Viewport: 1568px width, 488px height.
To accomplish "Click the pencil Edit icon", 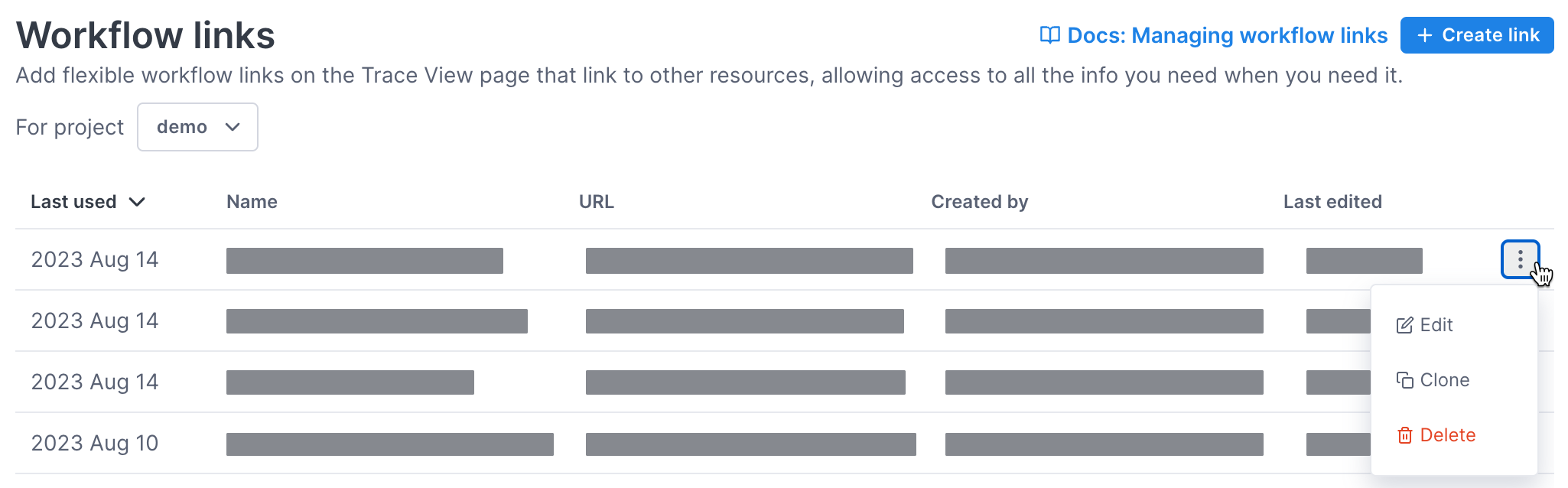I will 1404,325.
